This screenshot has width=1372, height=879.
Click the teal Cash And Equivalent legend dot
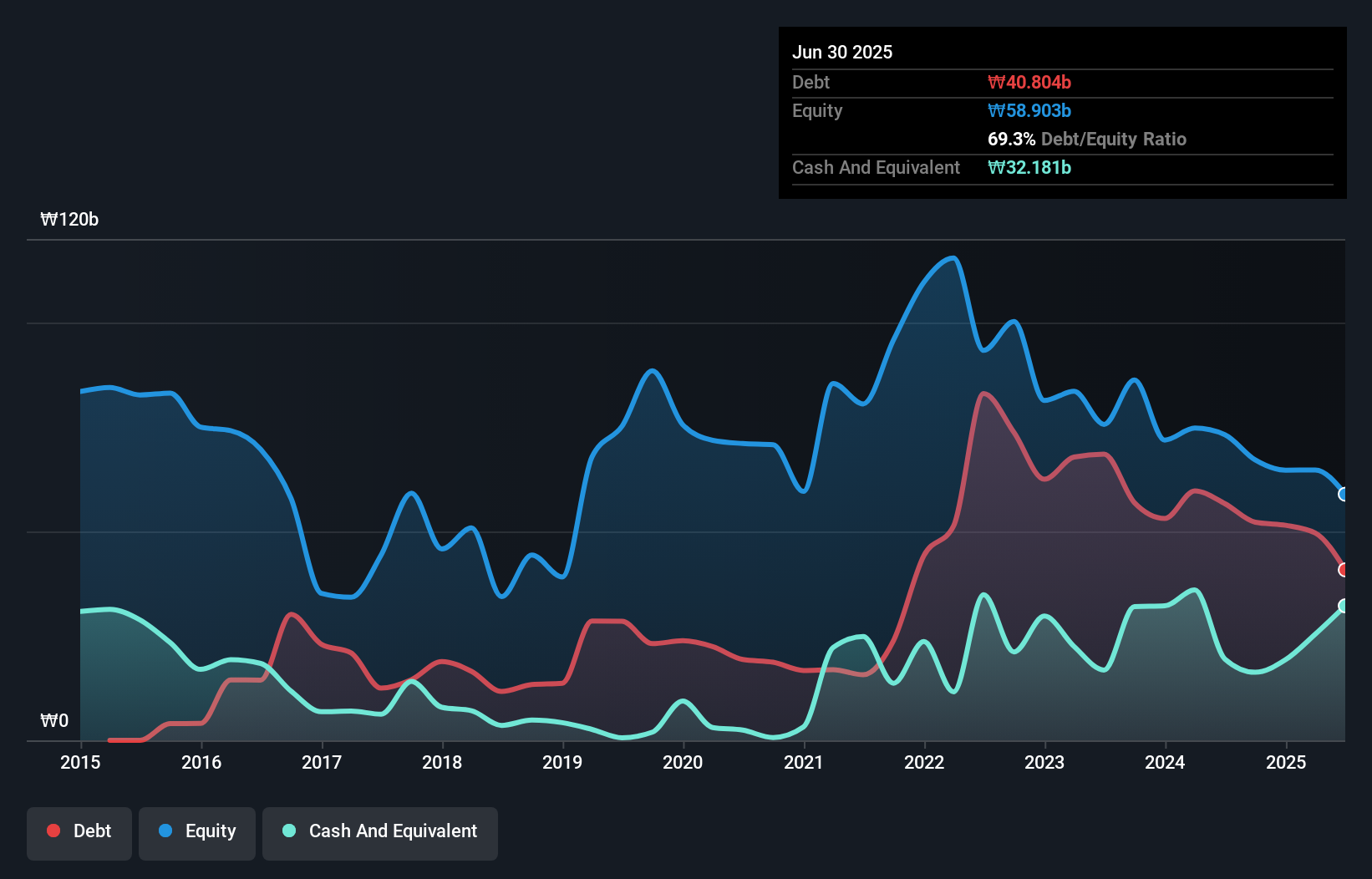(287, 831)
